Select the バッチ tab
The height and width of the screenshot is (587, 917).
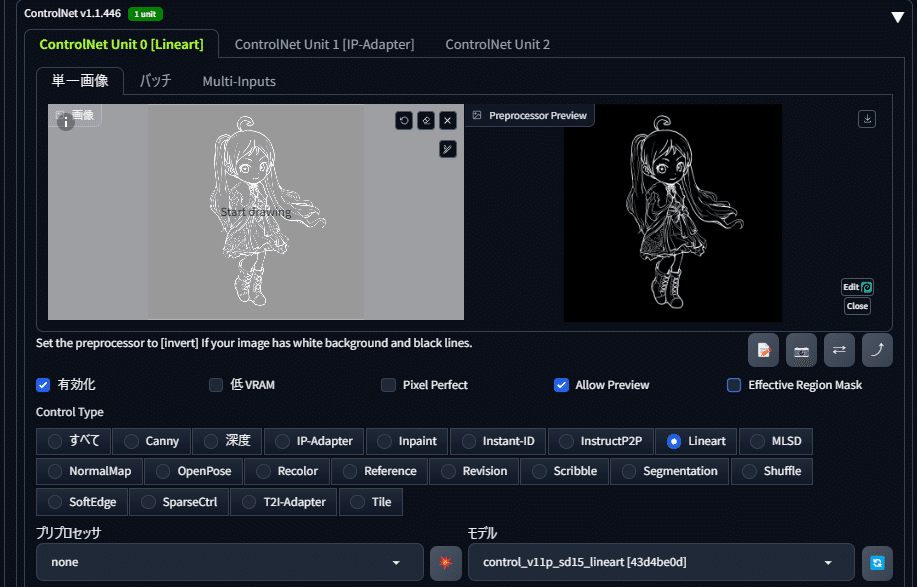[156, 81]
